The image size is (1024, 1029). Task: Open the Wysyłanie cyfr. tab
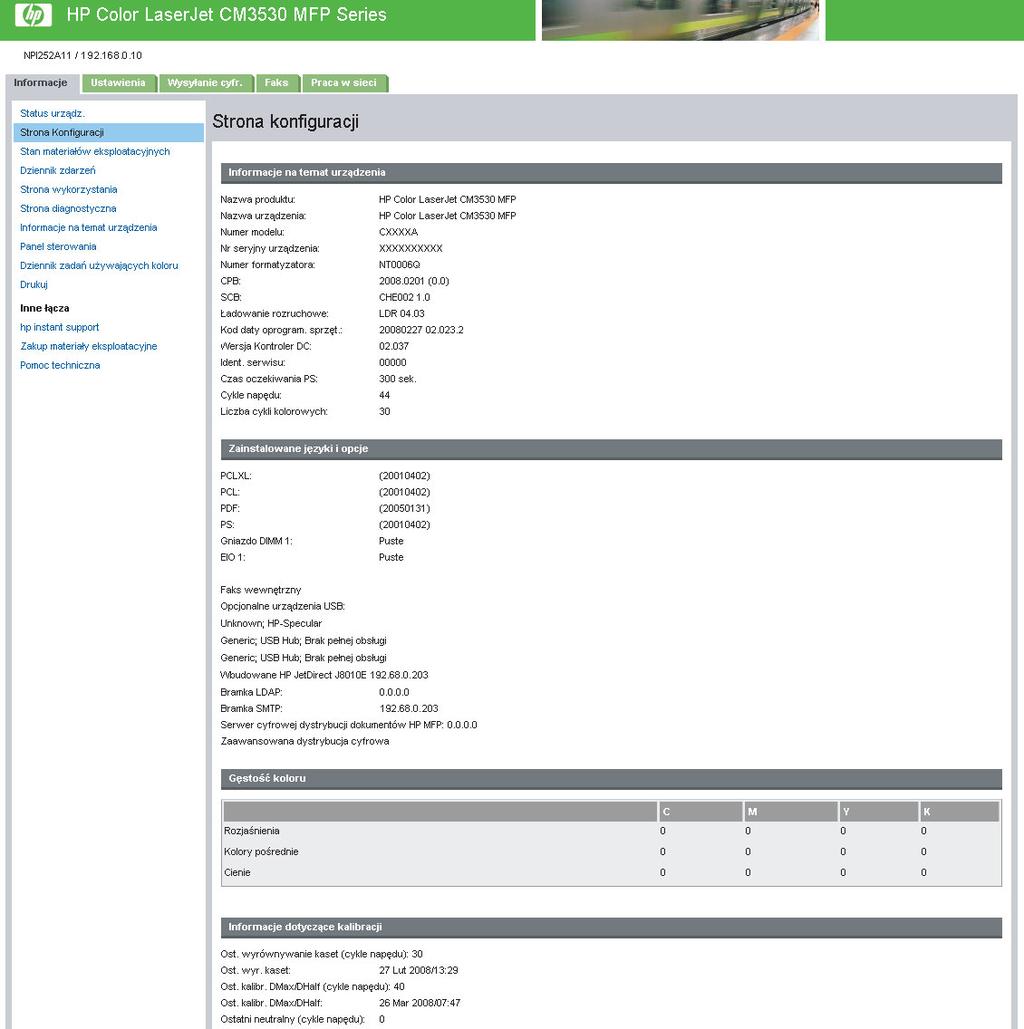pos(205,83)
